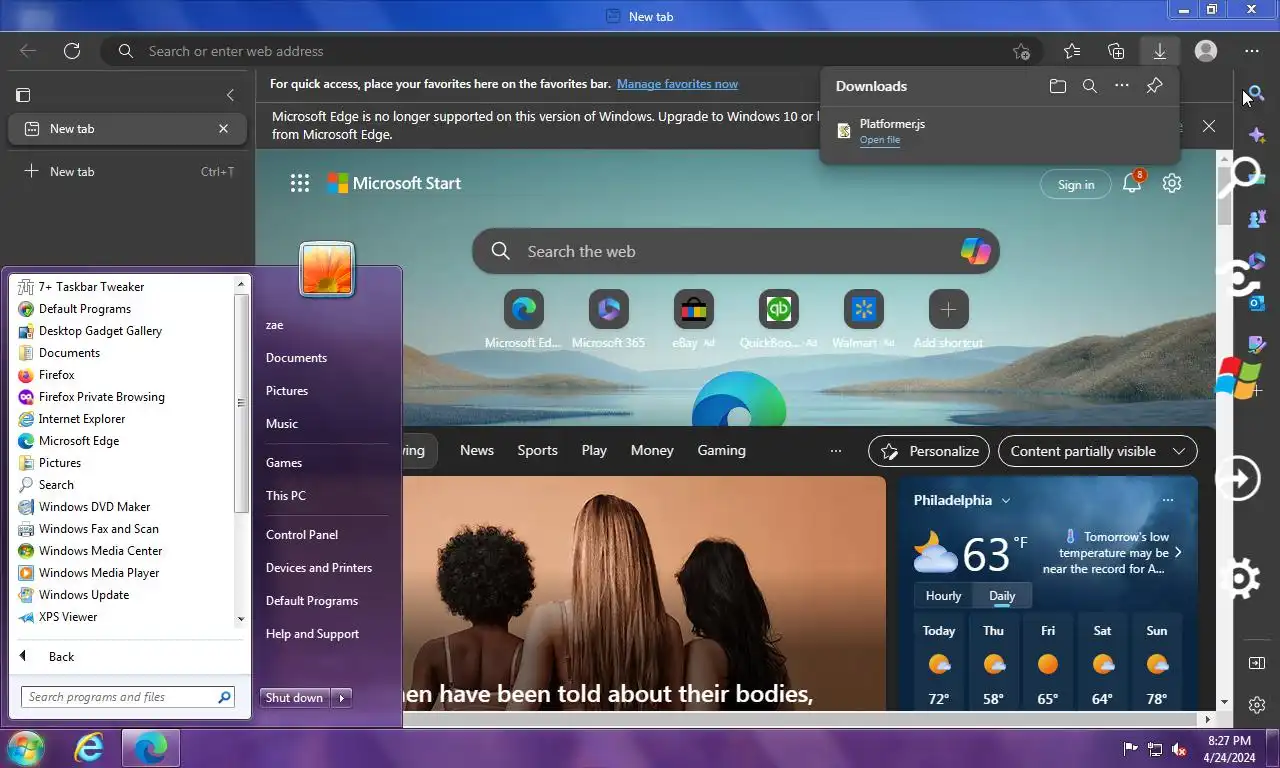The height and width of the screenshot is (768, 1280).
Task: Dismiss the unsupported Windows notification bar
Action: [x=1209, y=126]
